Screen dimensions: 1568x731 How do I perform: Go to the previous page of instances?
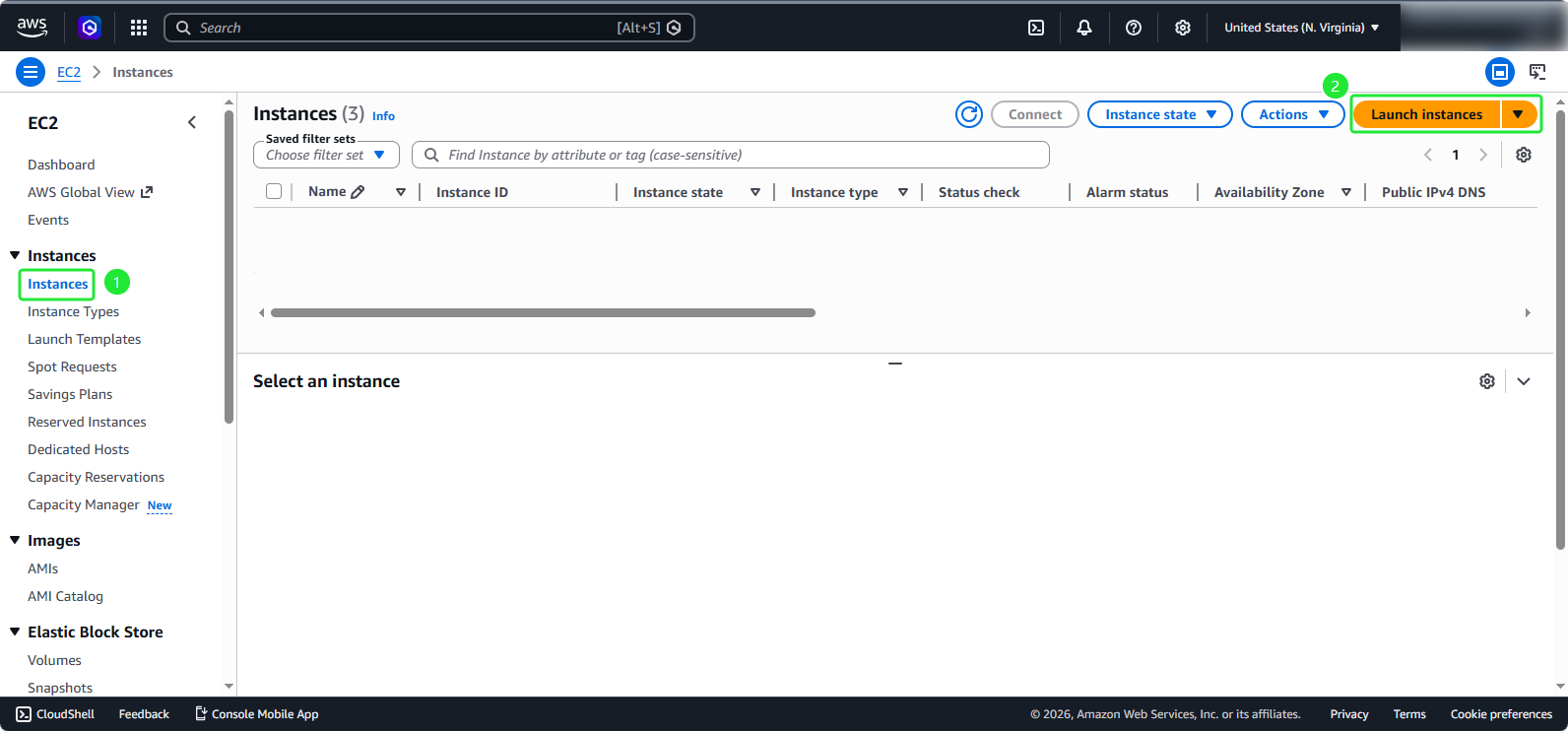tap(1428, 155)
